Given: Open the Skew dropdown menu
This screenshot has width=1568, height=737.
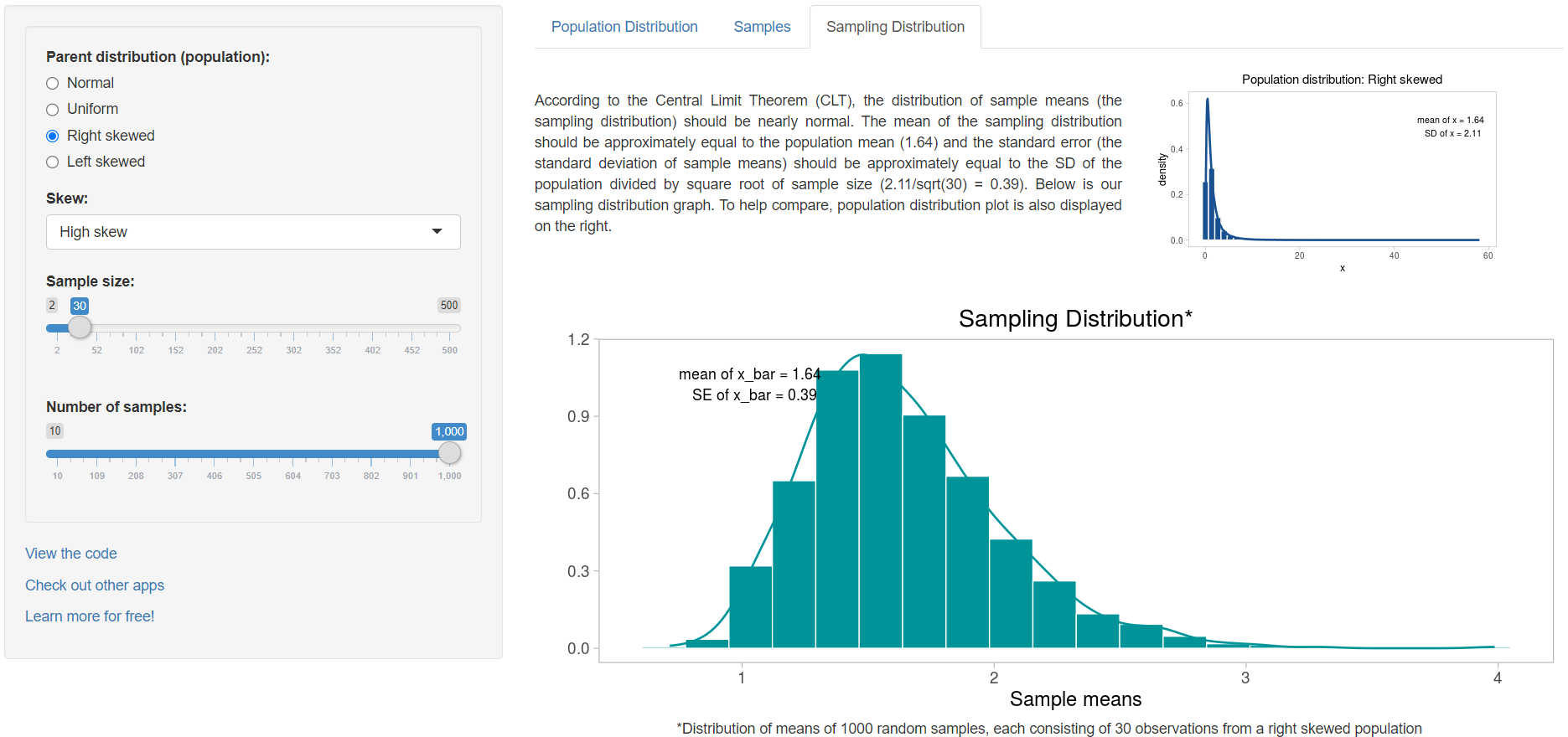Looking at the screenshot, I should tap(252, 232).
